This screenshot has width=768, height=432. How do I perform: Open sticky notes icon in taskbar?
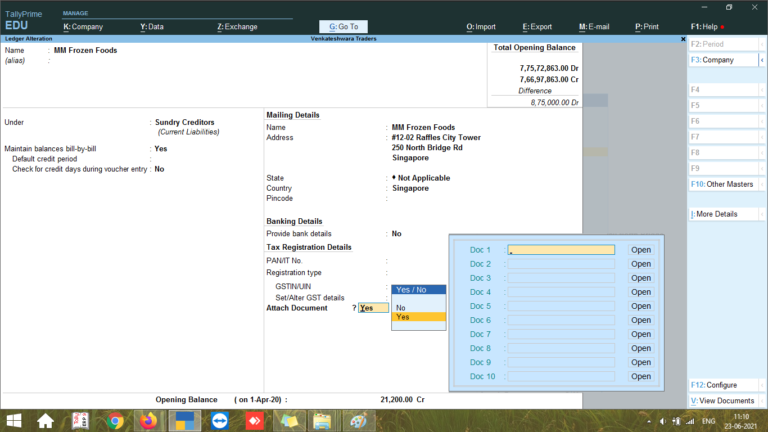coord(289,421)
